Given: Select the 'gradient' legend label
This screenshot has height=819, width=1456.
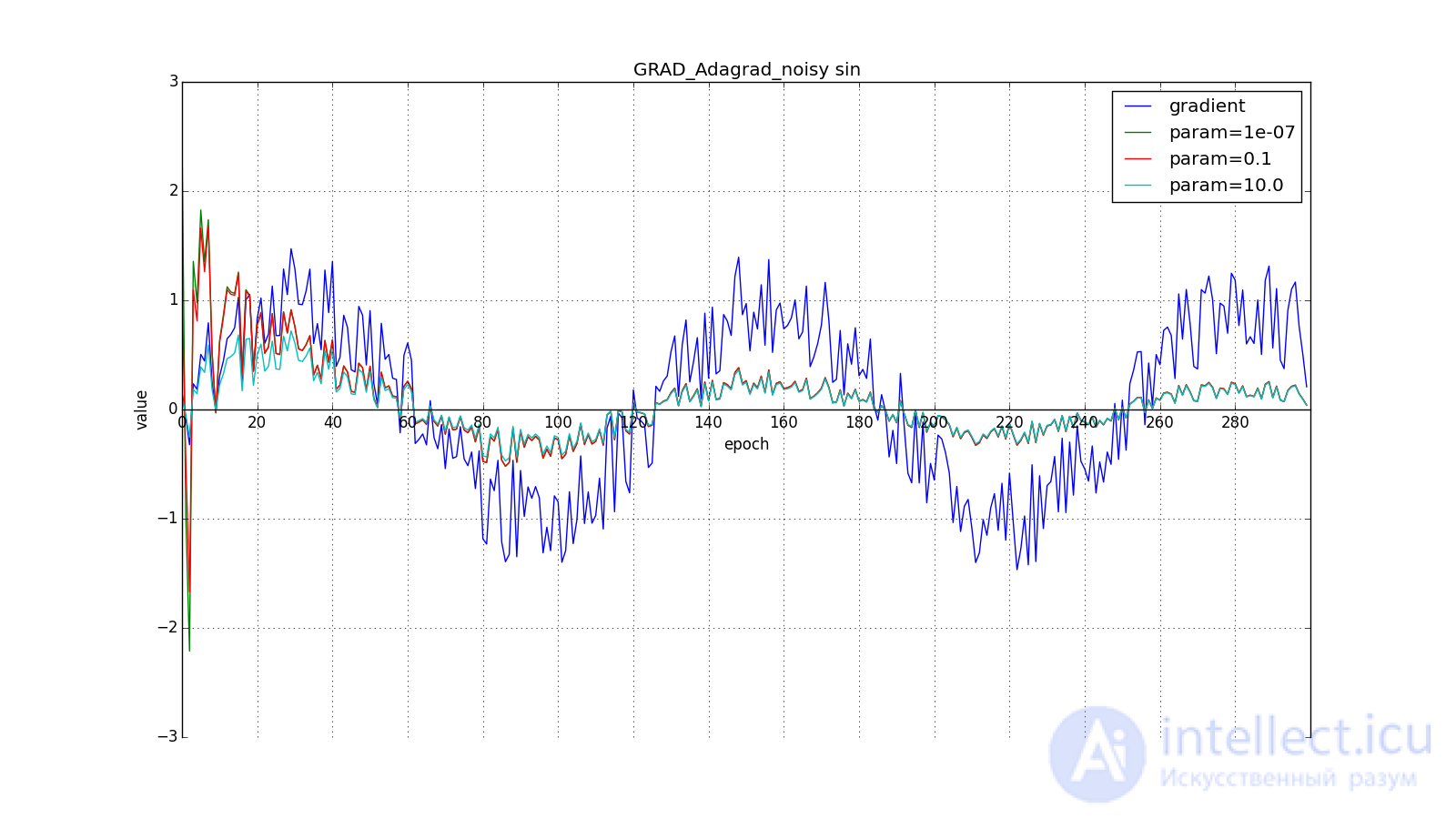Looking at the screenshot, I should (x=1207, y=106).
